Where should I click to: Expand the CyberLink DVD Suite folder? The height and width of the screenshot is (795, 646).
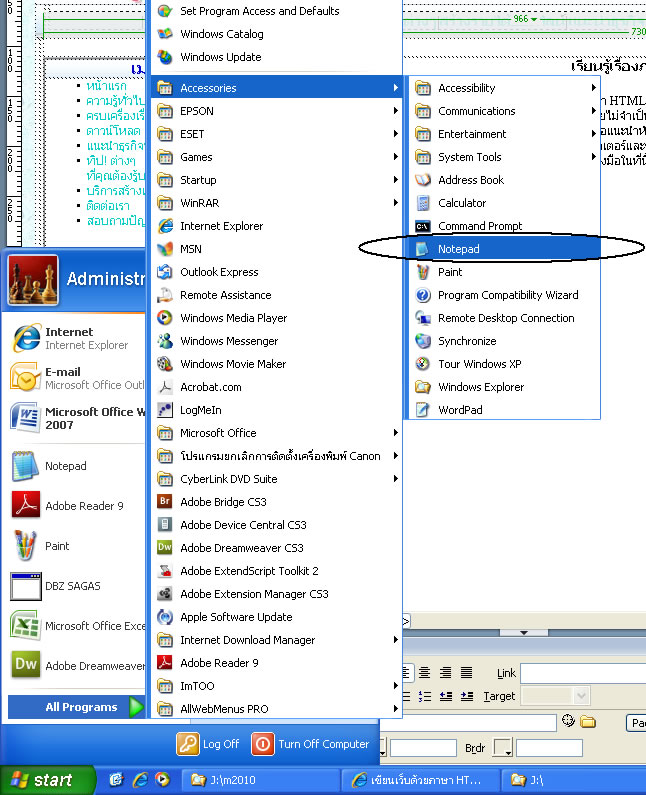pyautogui.click(x=276, y=479)
